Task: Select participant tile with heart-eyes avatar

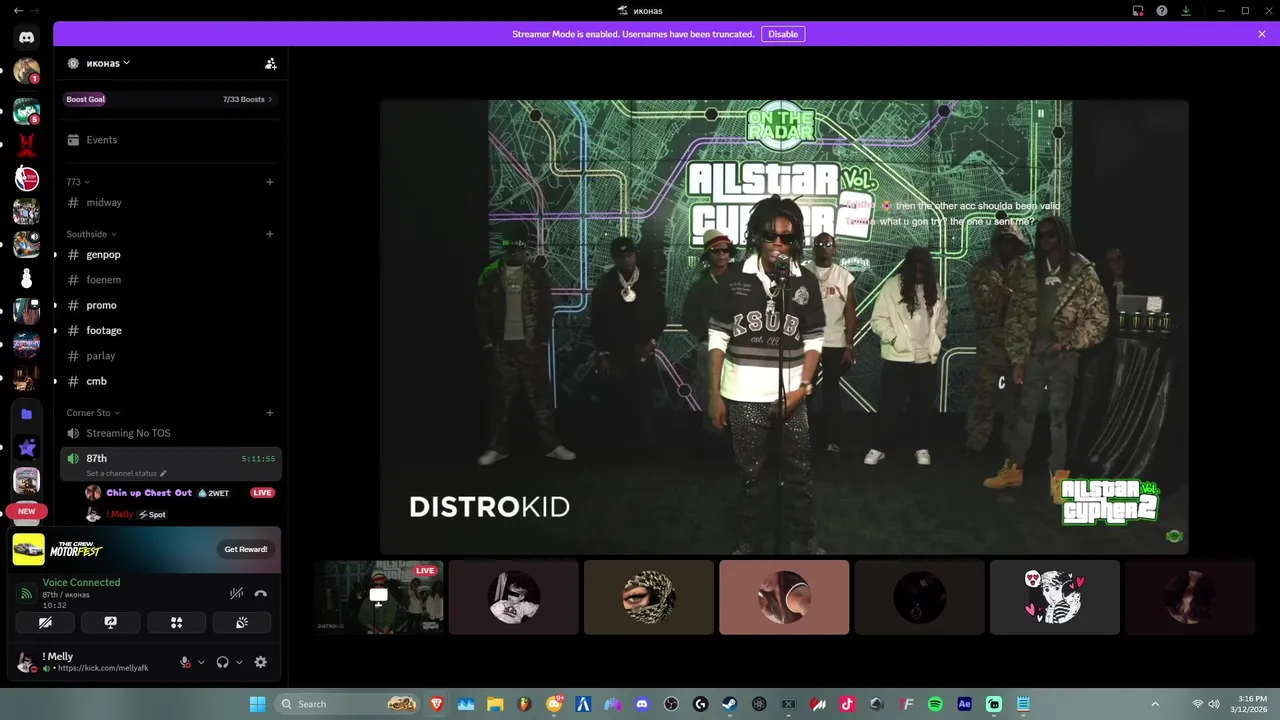Action: click(x=1055, y=597)
